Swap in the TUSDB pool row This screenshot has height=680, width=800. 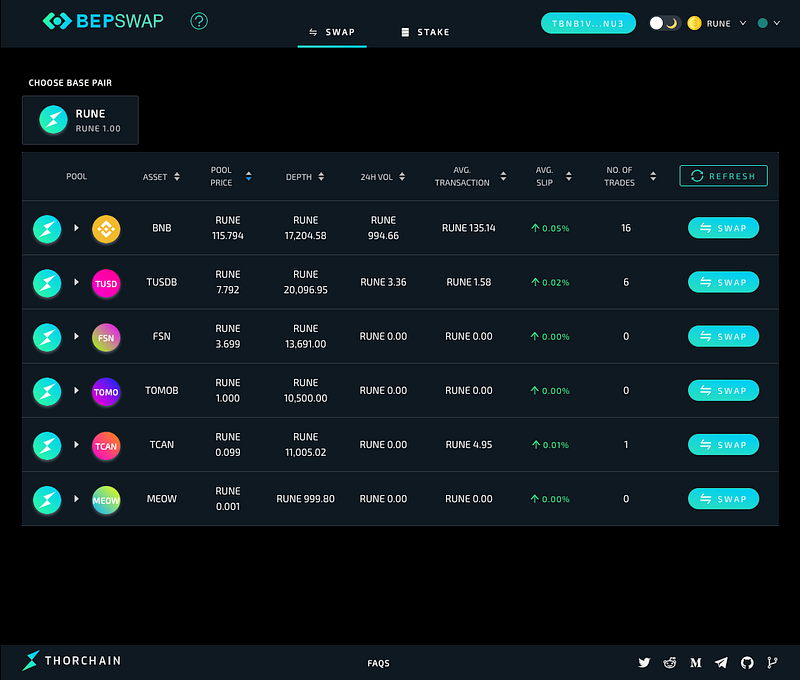723,282
